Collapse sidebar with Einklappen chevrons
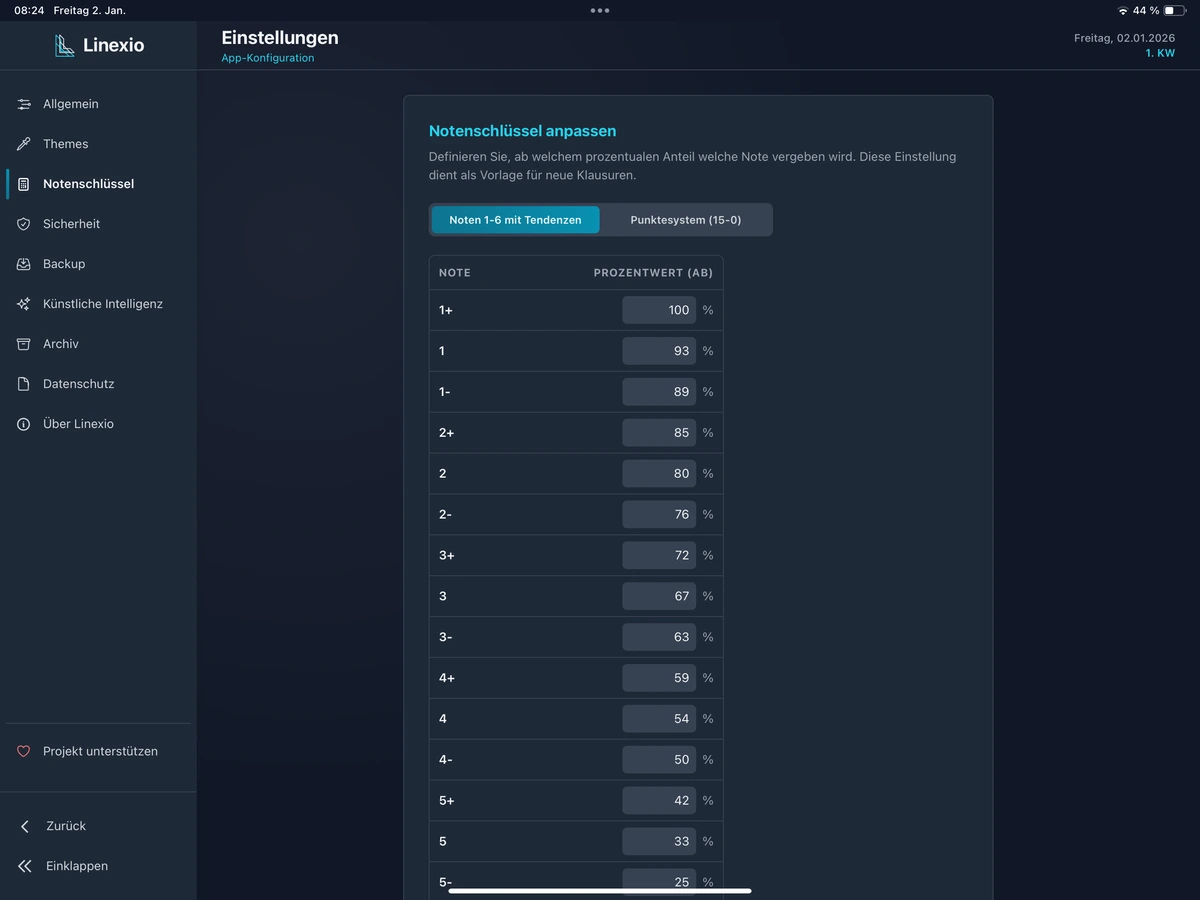 [25, 866]
